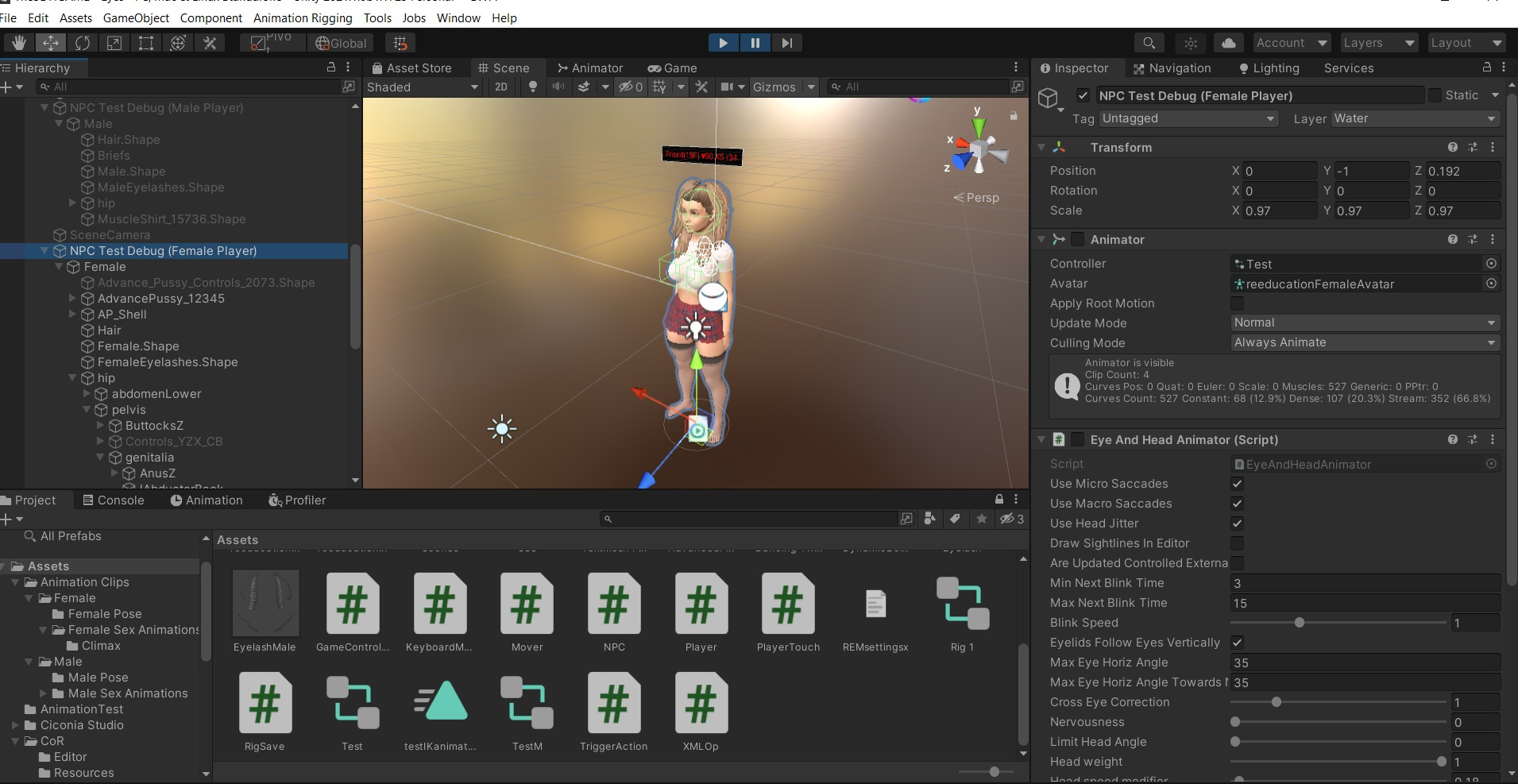Expand the AdvancePussy_12345 hierarchy item

pos(72,299)
